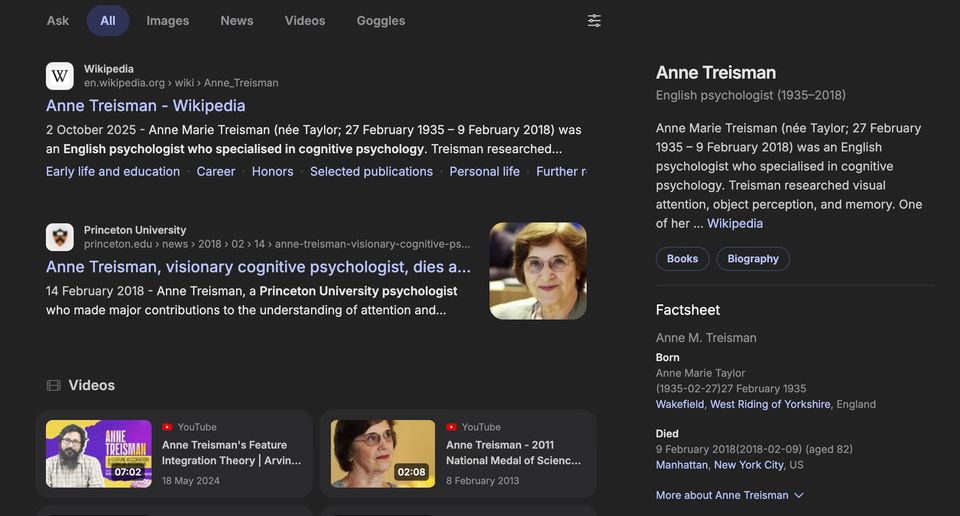Open the truncated Further section link
Viewport: 960px width, 516px height.
[561, 171]
